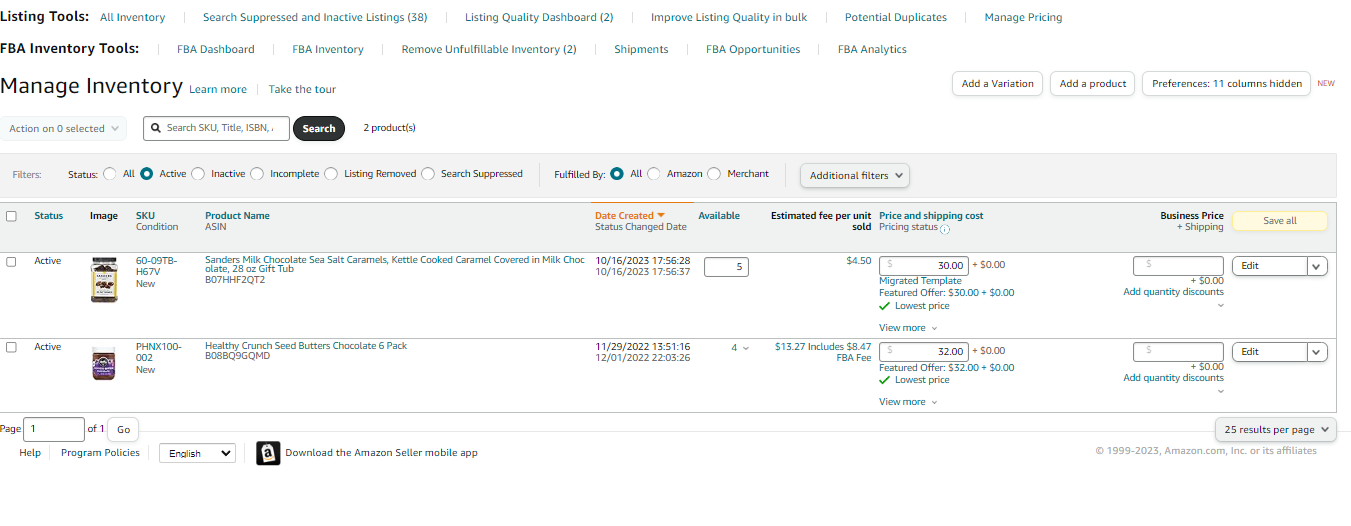Viewport: 1351px width, 526px height.
Task: Click the Pricing status info icon
Action: pyautogui.click(x=945, y=229)
